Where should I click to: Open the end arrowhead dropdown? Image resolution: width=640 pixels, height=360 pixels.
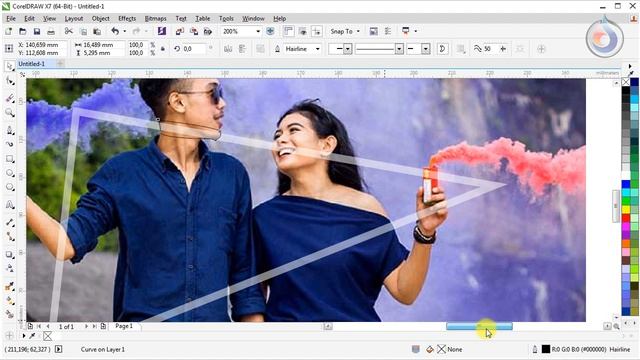pyautogui.click(x=426, y=49)
